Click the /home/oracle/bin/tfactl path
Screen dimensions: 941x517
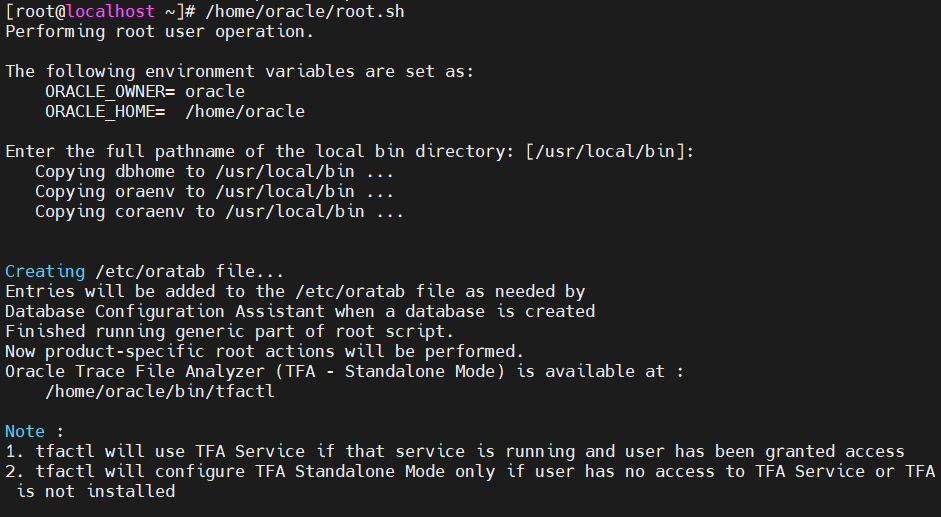tap(159, 391)
